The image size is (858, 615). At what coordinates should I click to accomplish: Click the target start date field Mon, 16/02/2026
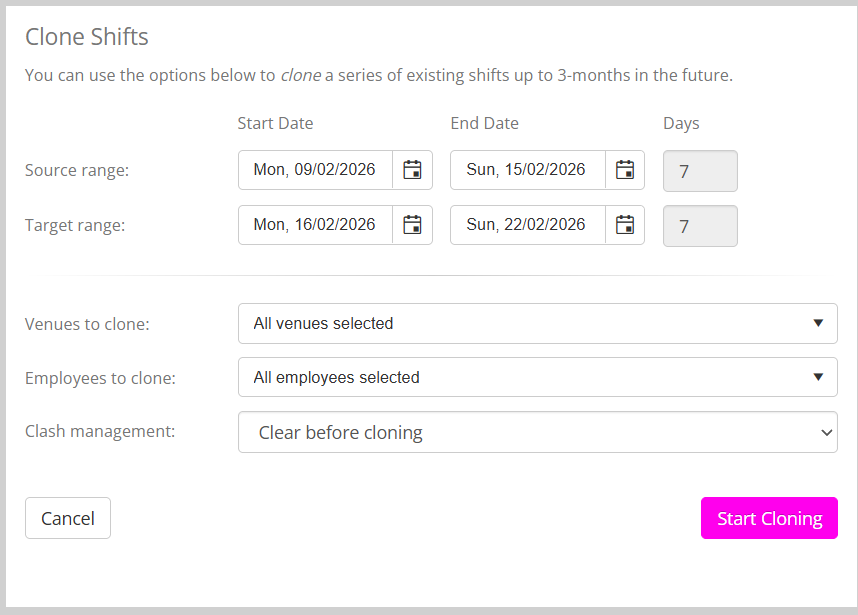click(315, 225)
